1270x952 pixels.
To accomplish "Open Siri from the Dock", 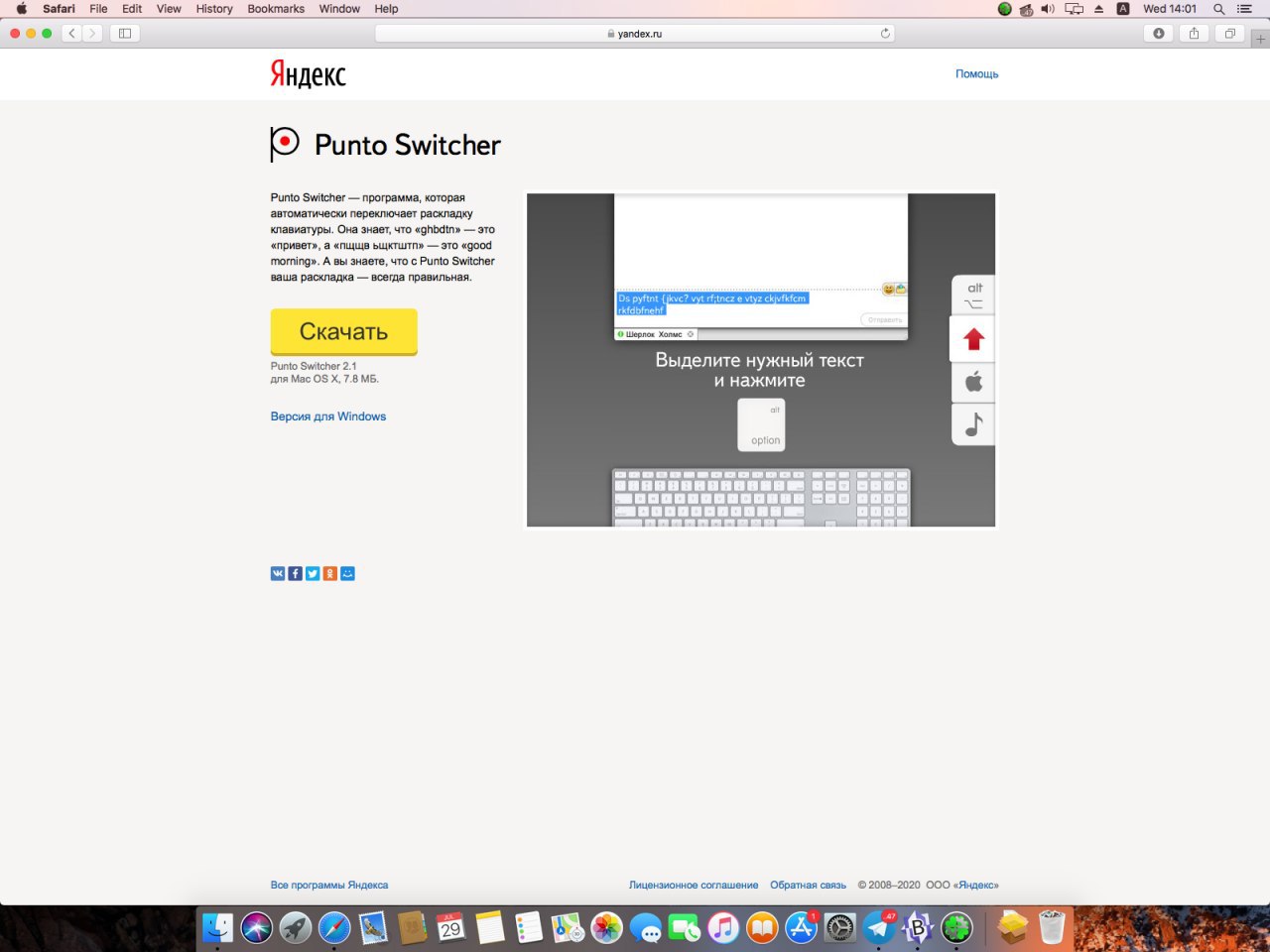I will [256, 928].
